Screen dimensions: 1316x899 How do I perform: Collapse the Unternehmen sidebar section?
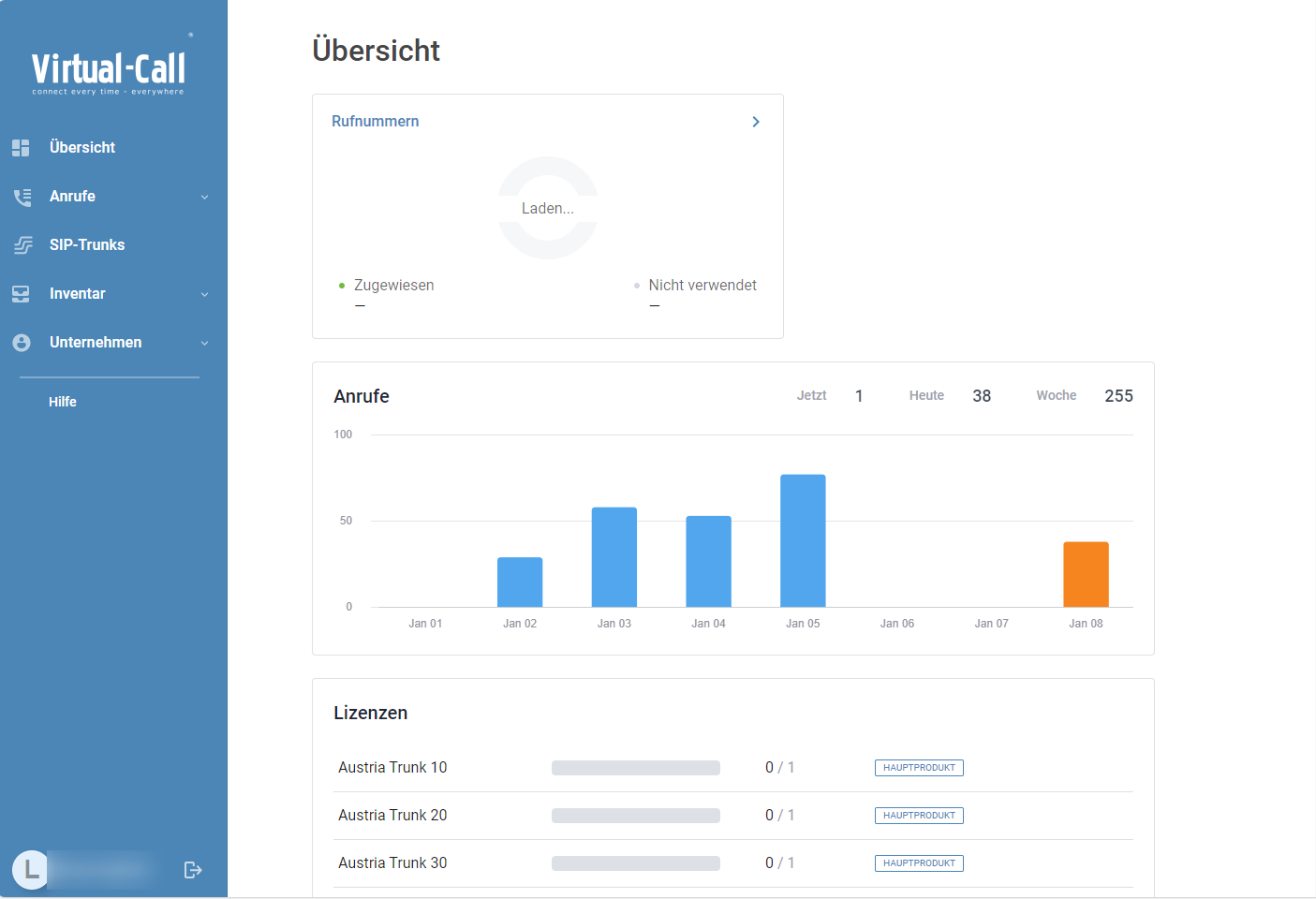204,342
